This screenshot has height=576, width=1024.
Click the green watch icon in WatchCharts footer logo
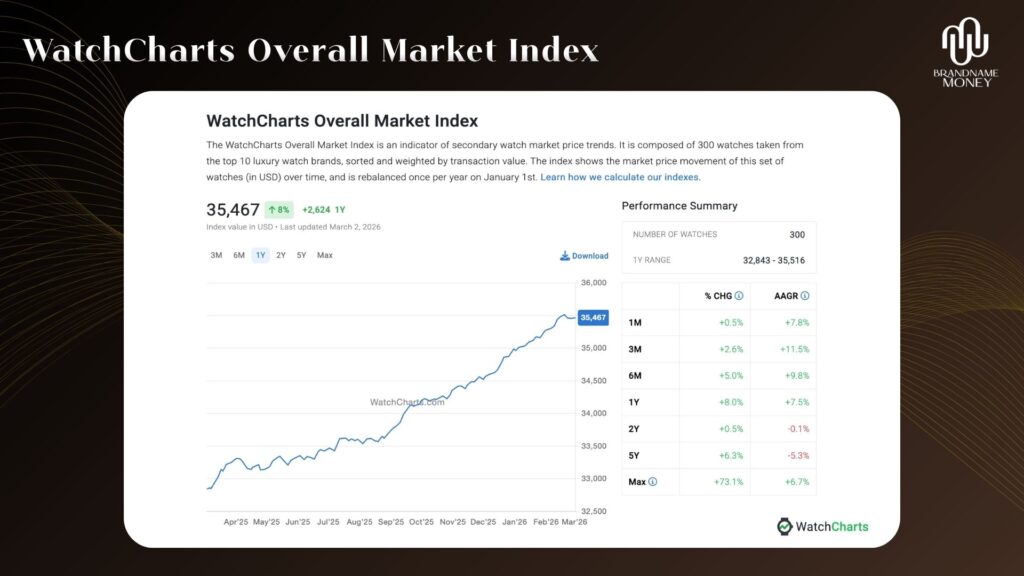pos(786,527)
